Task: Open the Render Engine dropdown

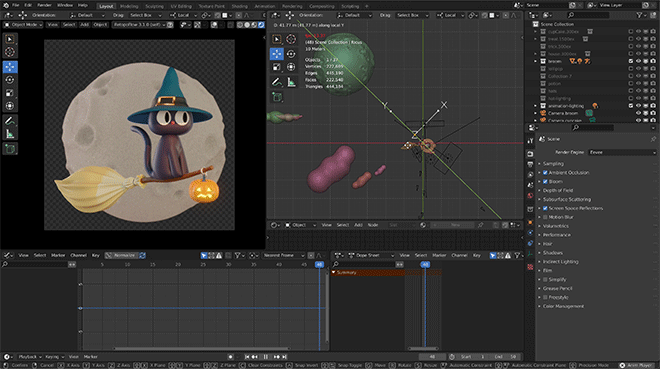Action: click(x=622, y=152)
